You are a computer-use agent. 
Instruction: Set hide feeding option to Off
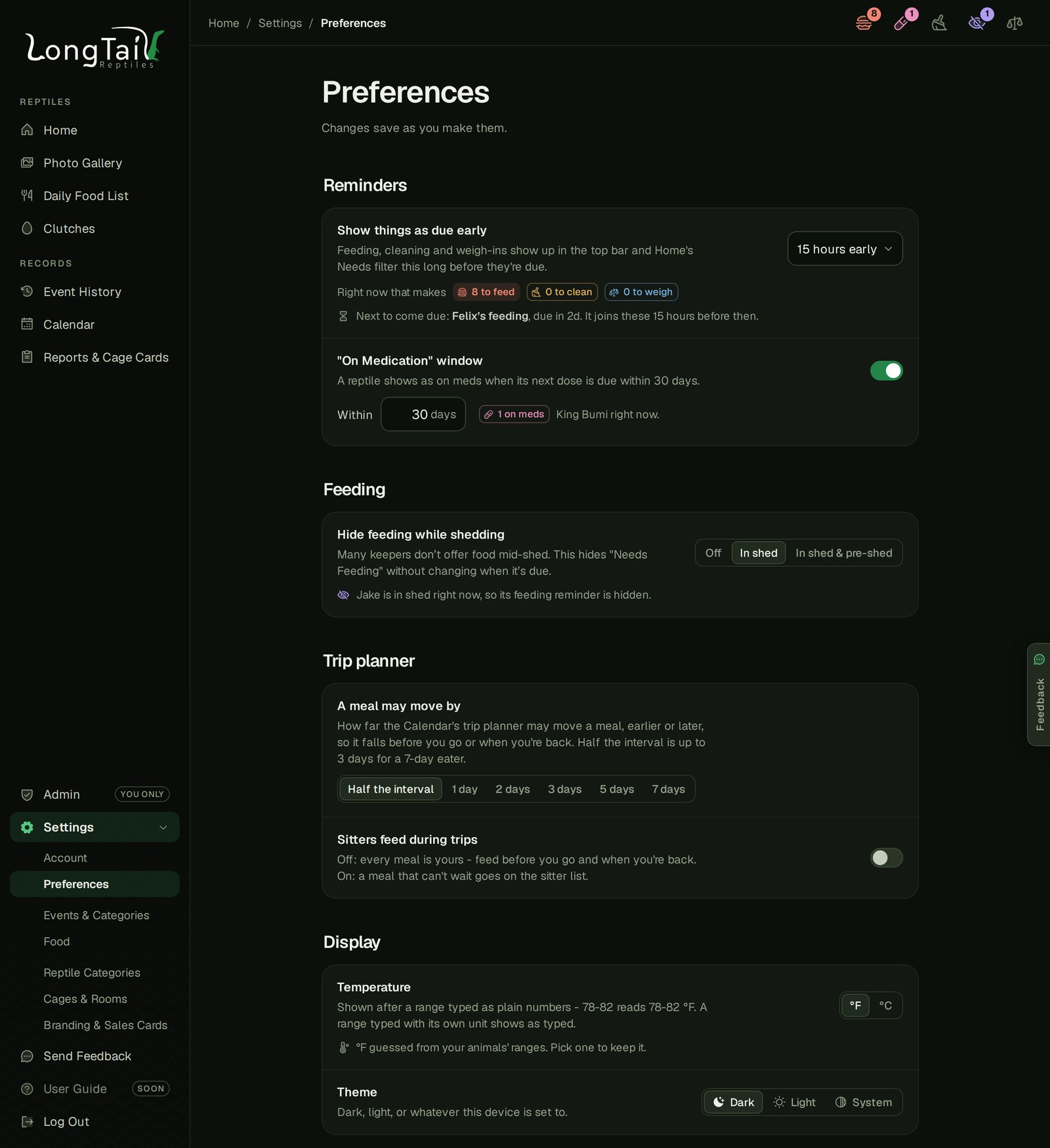[x=713, y=553]
